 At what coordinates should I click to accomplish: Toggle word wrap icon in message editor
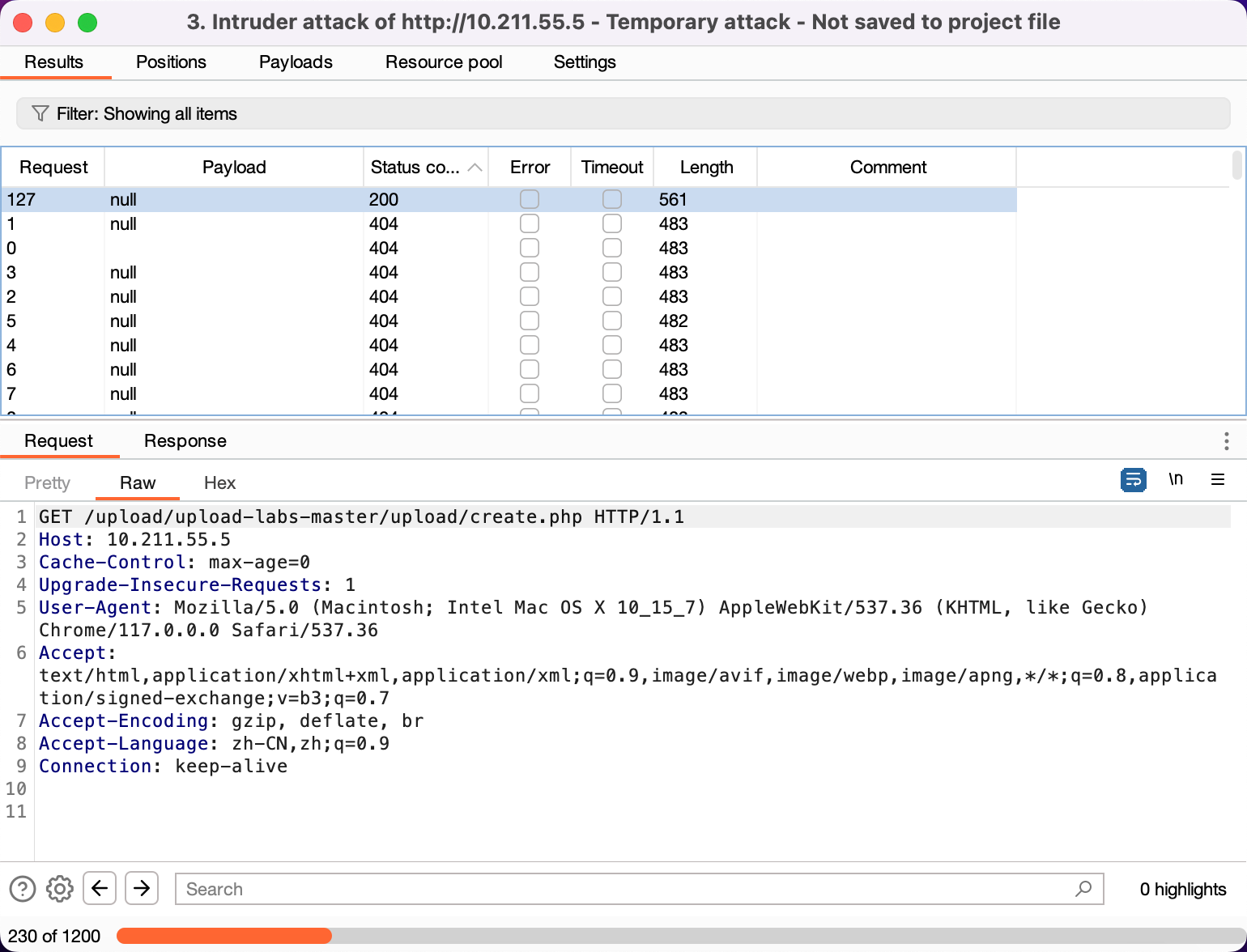pos(1133,480)
